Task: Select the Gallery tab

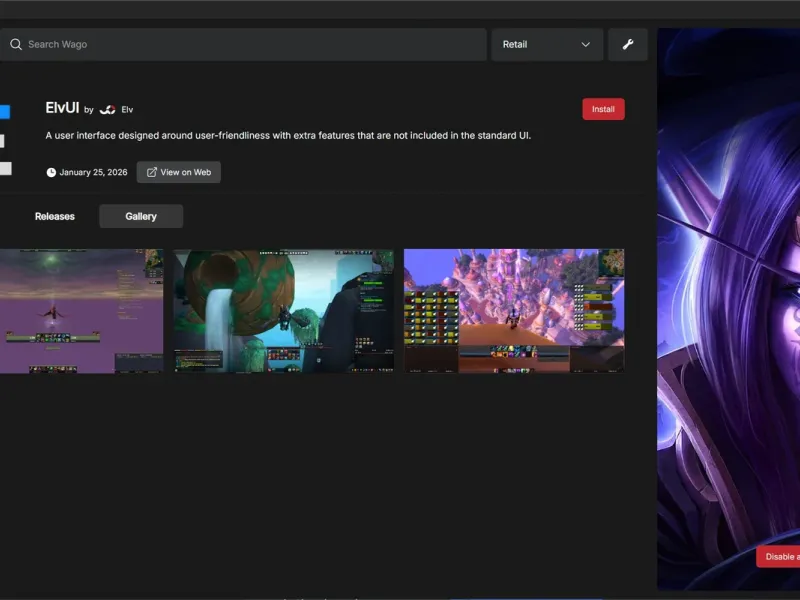Action: click(141, 216)
